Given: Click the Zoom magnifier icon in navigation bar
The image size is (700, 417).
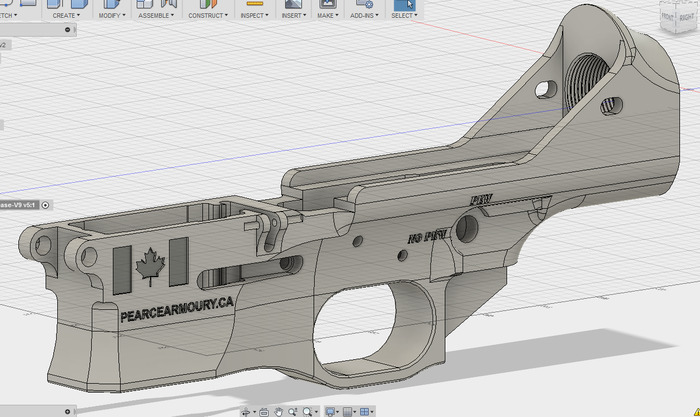Looking at the screenshot, I should (292, 411).
